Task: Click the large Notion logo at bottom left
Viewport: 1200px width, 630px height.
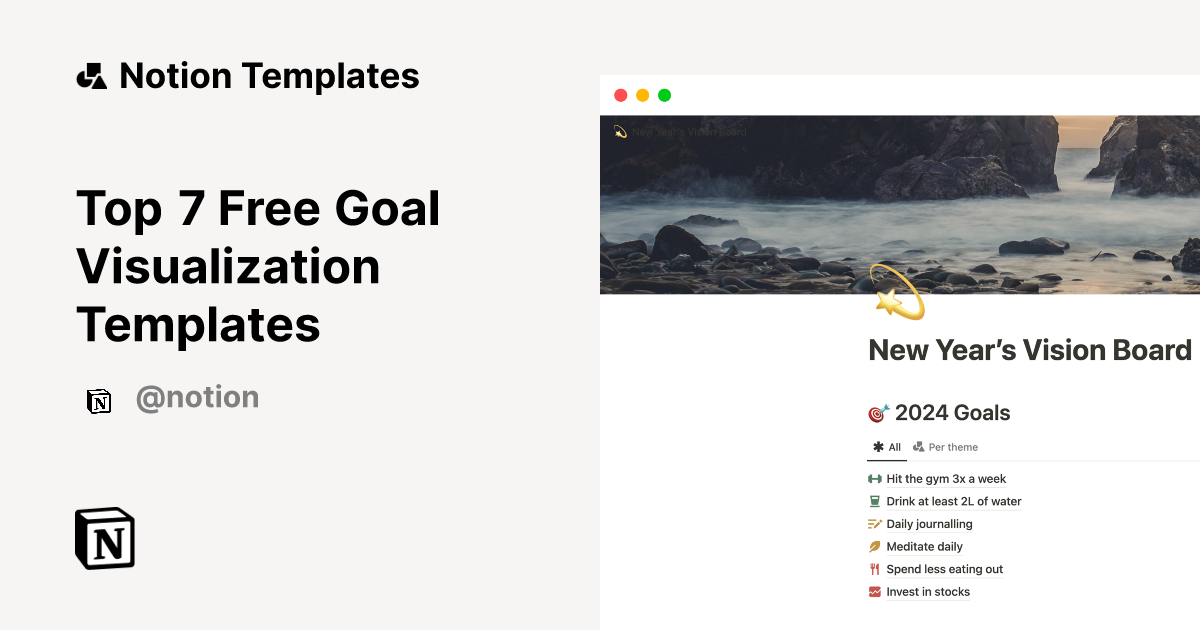Action: [x=103, y=538]
